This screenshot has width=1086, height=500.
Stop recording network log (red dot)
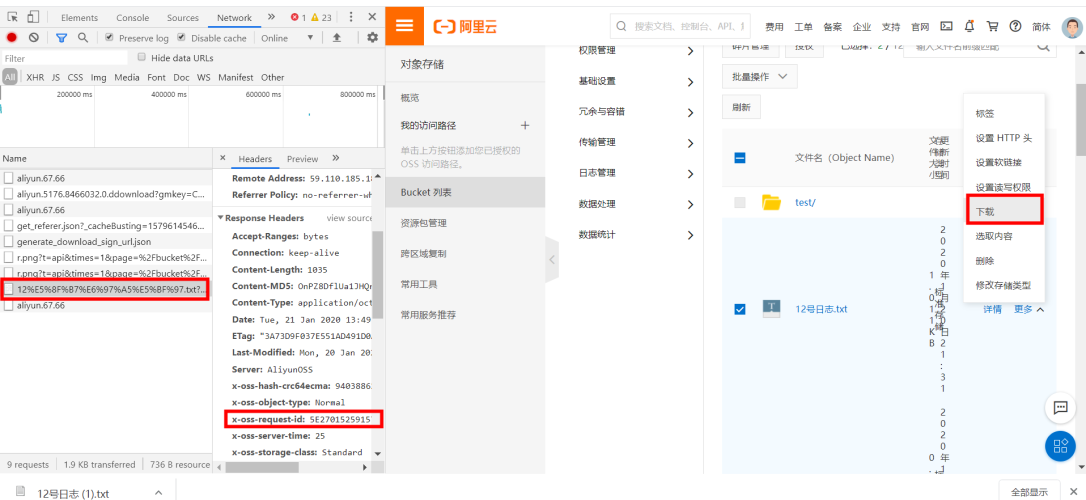12,38
